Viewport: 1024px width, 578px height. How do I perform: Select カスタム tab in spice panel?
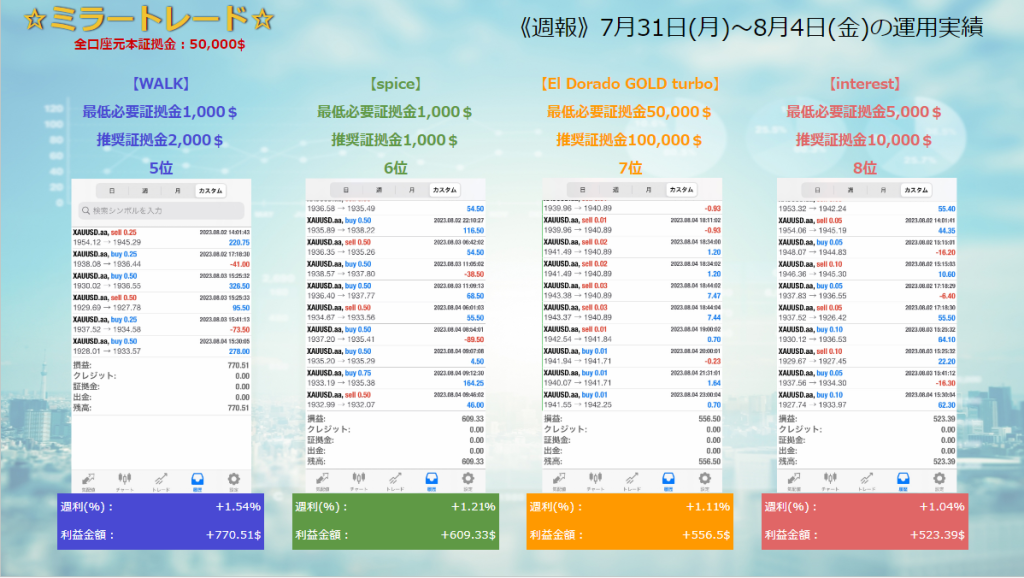pyautogui.click(x=445, y=190)
